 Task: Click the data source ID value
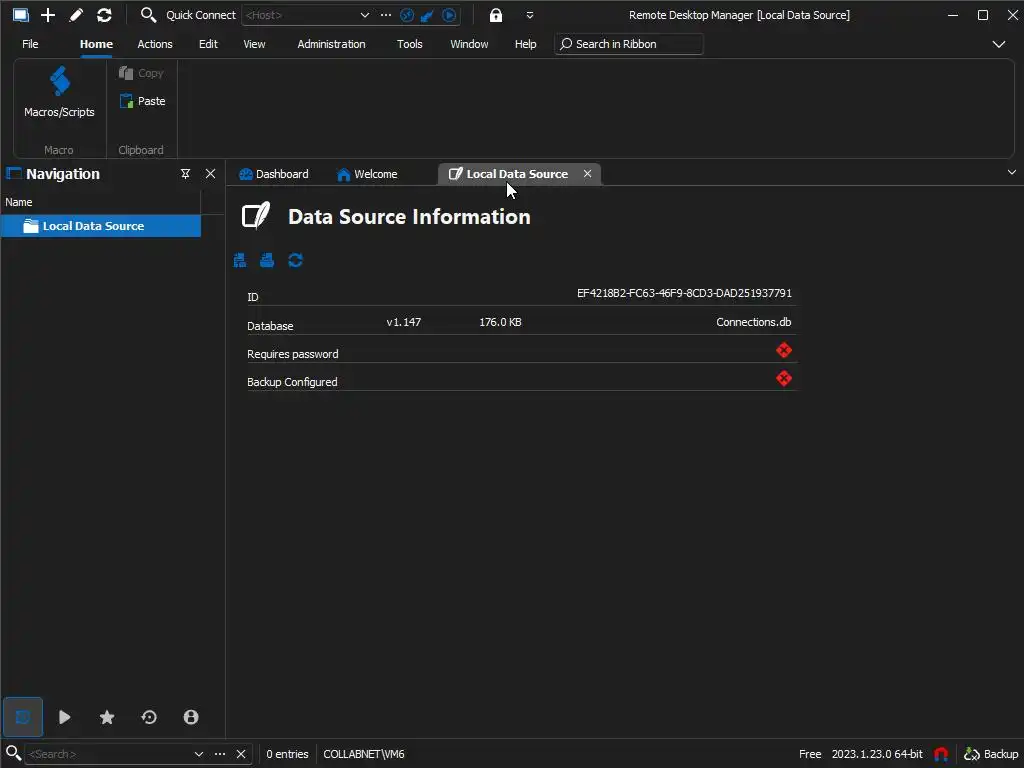pos(684,293)
